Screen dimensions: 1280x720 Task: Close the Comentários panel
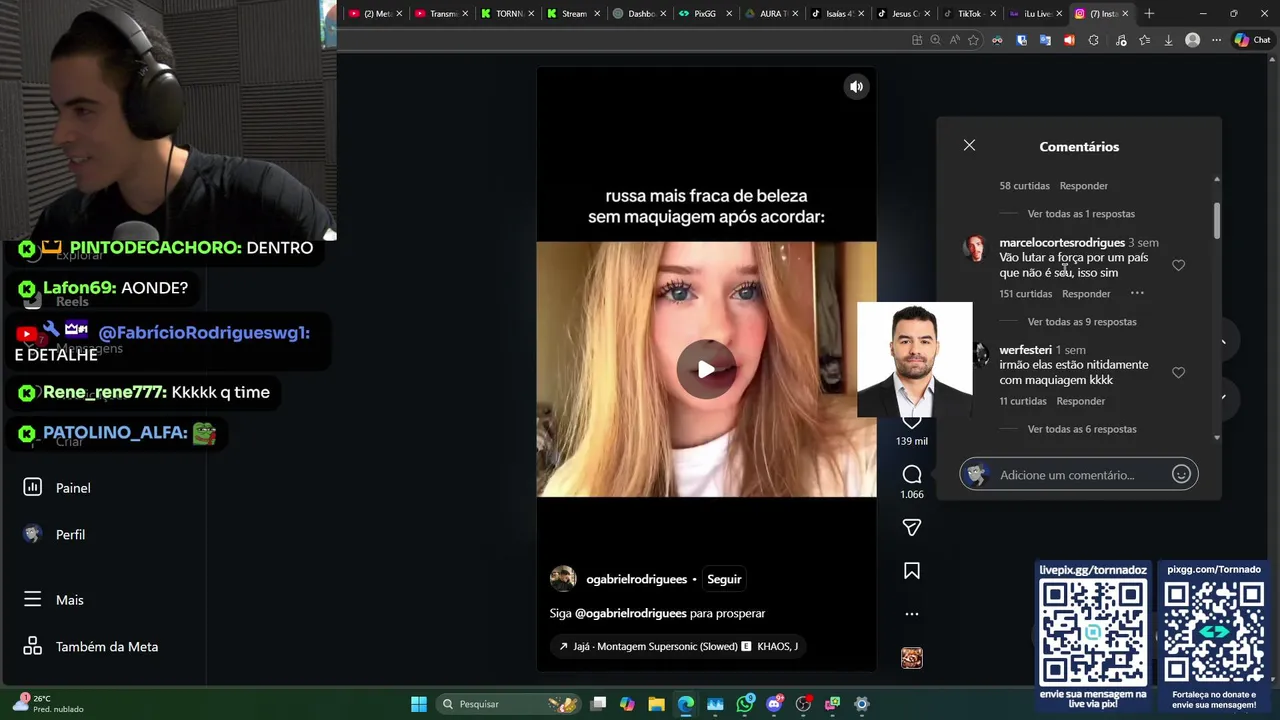pos(969,145)
